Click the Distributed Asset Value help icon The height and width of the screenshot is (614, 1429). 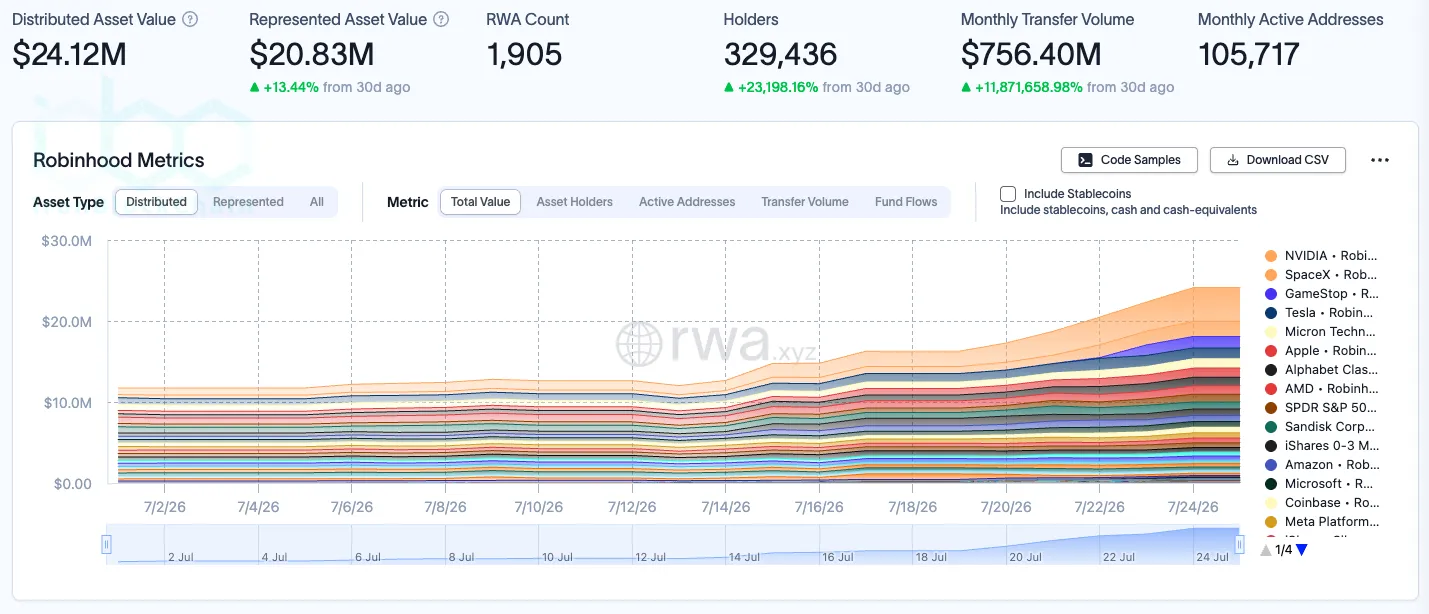(191, 20)
